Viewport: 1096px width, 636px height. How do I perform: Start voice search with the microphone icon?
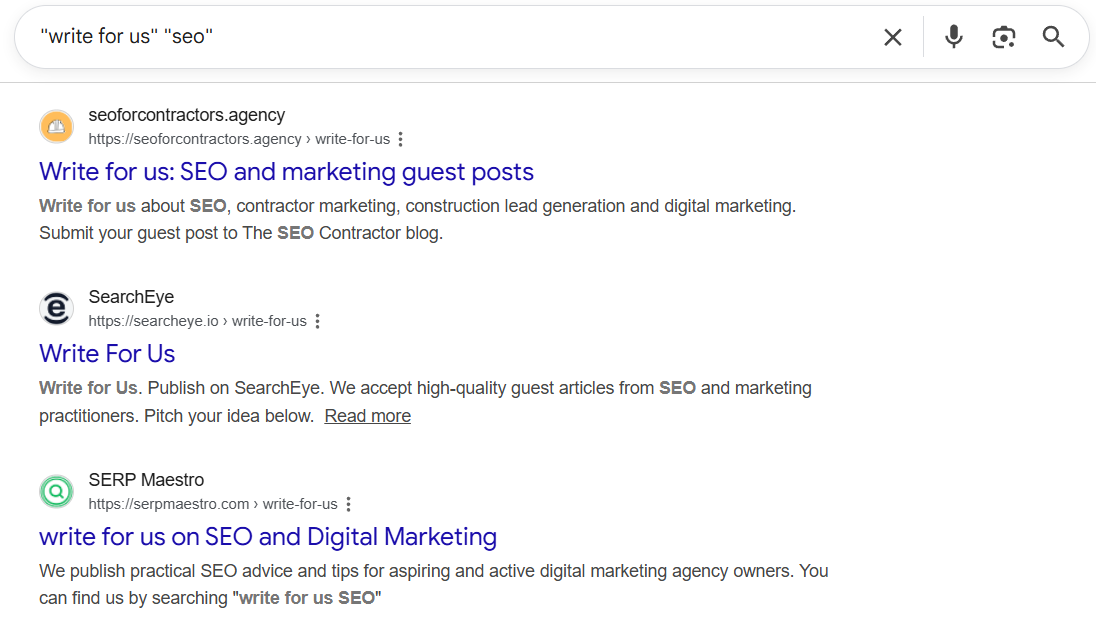pos(953,37)
